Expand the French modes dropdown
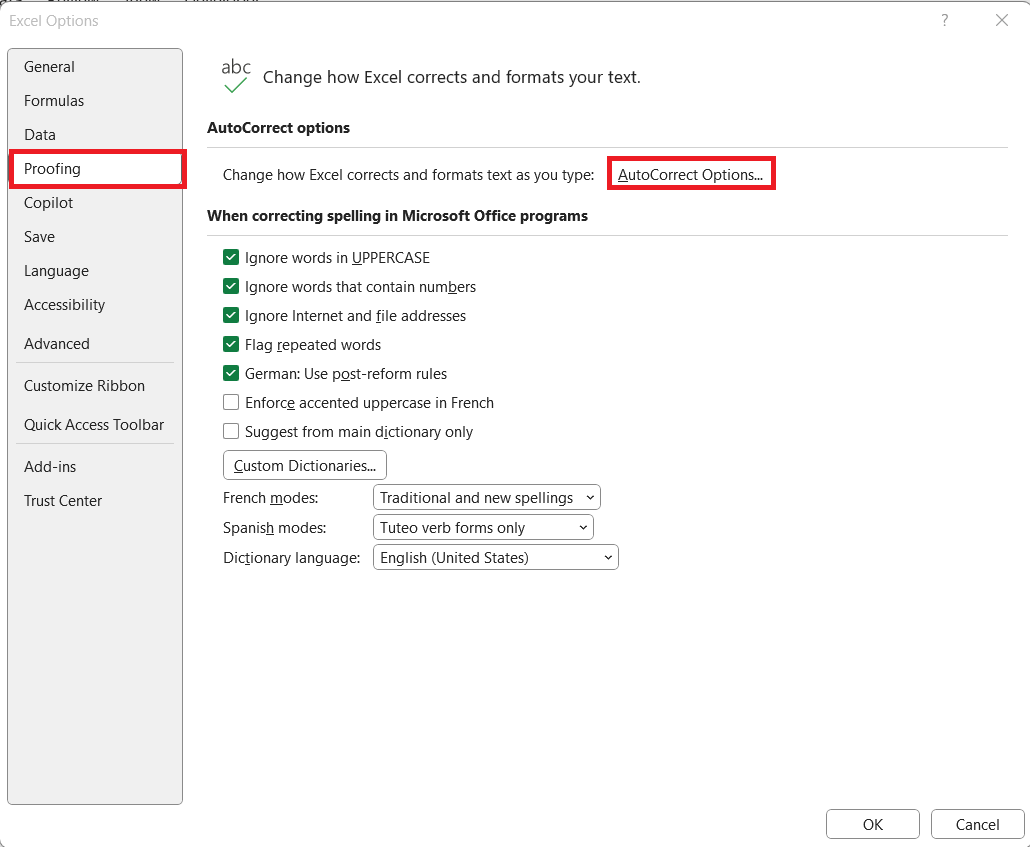The width and height of the screenshot is (1030, 847). pyautogui.click(x=487, y=497)
